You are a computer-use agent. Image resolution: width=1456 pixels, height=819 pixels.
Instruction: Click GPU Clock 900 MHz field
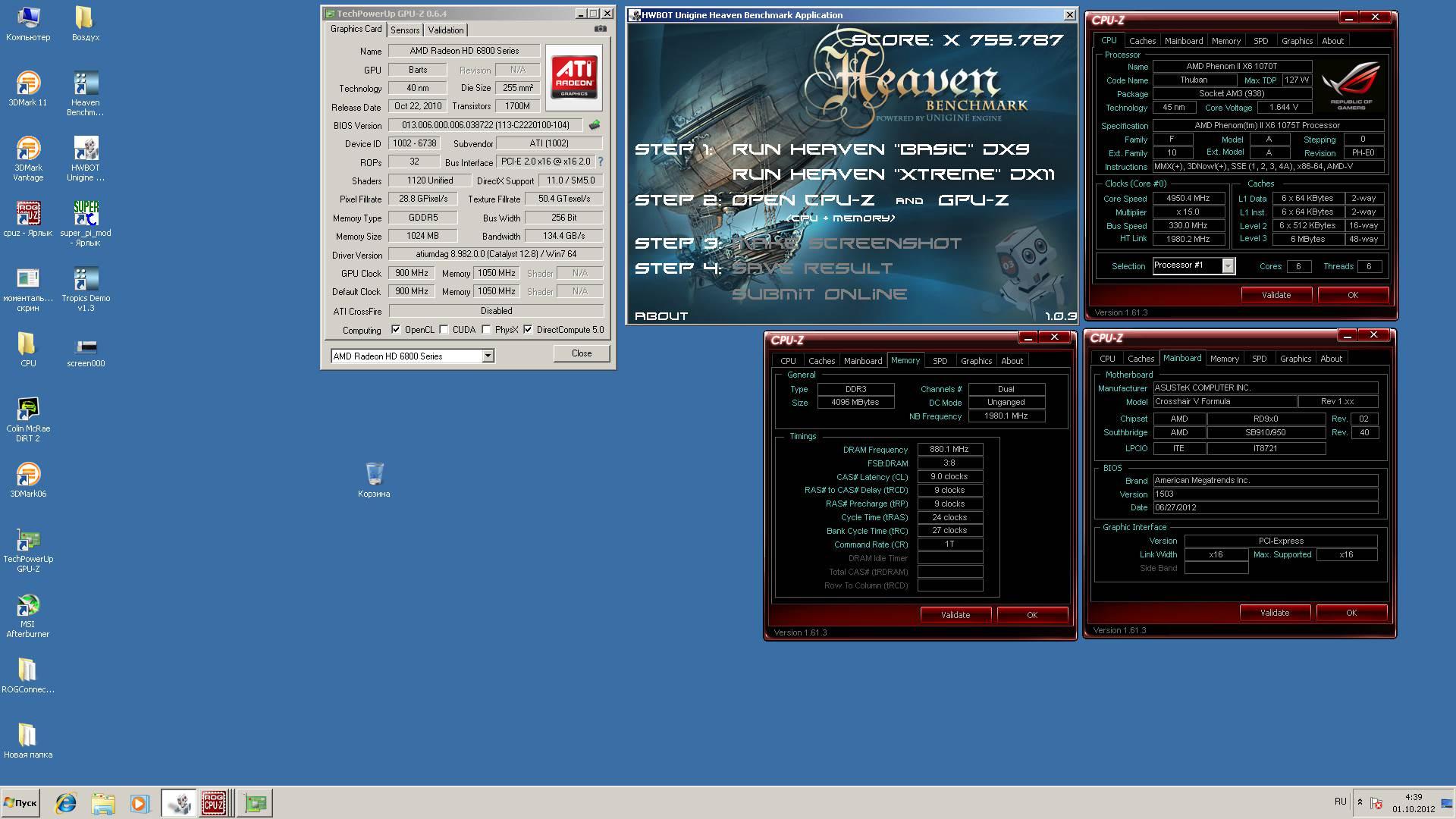pos(412,273)
